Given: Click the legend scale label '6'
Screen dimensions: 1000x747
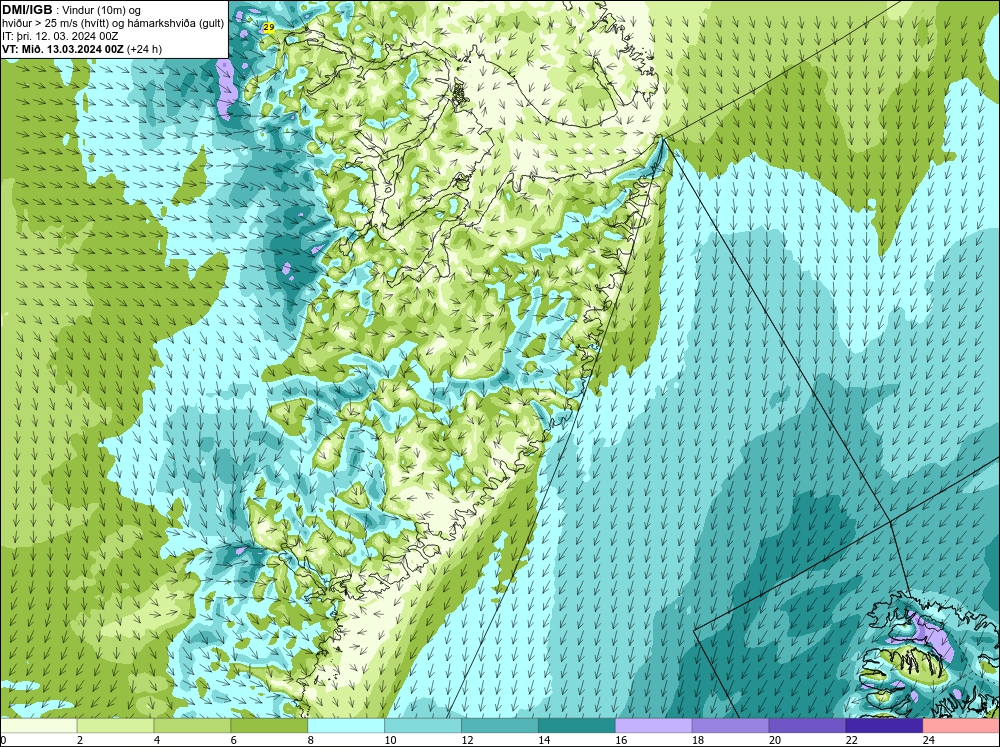Looking at the screenshot, I should pos(233,740).
